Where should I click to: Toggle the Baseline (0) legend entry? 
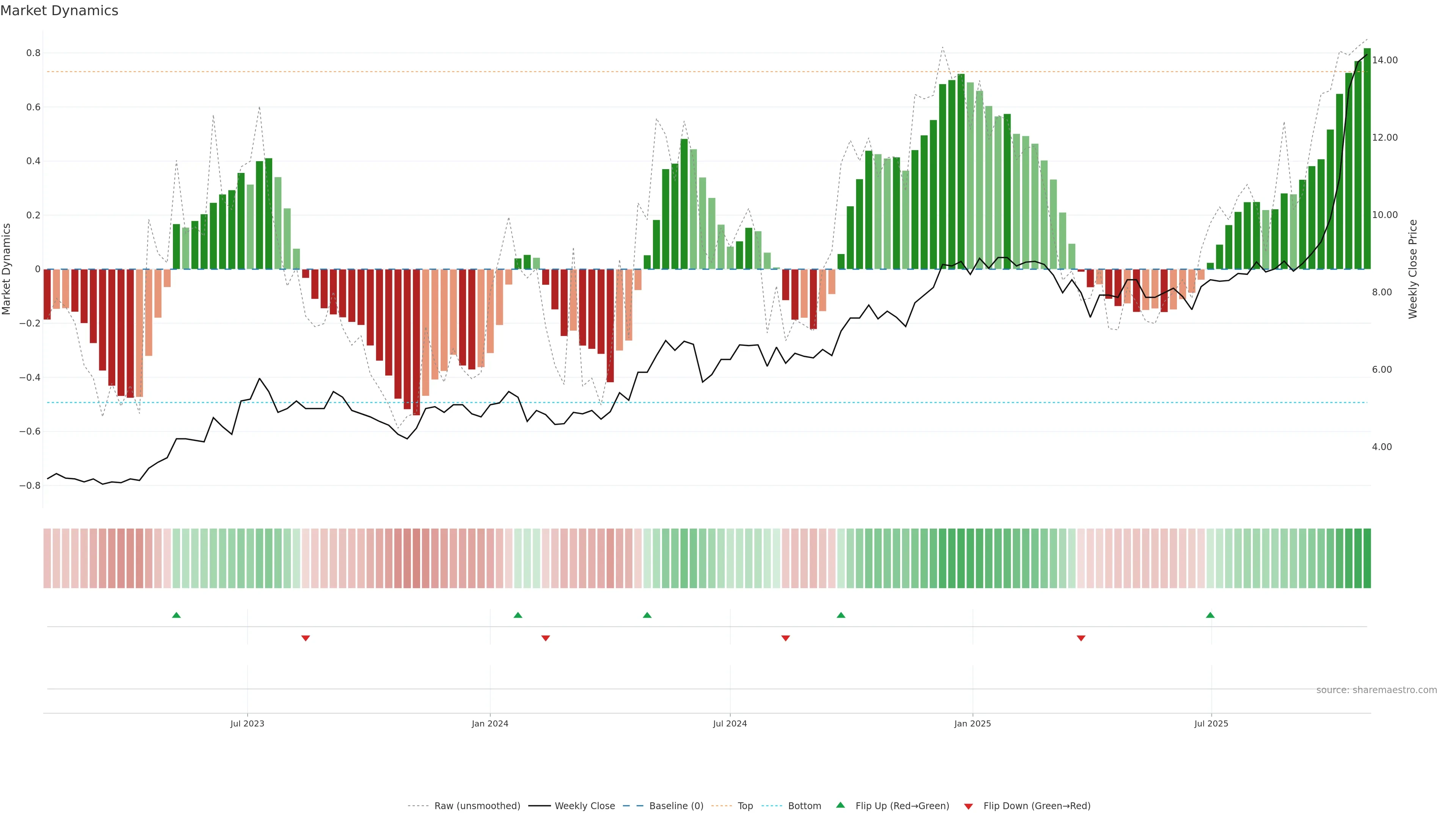(x=676, y=806)
